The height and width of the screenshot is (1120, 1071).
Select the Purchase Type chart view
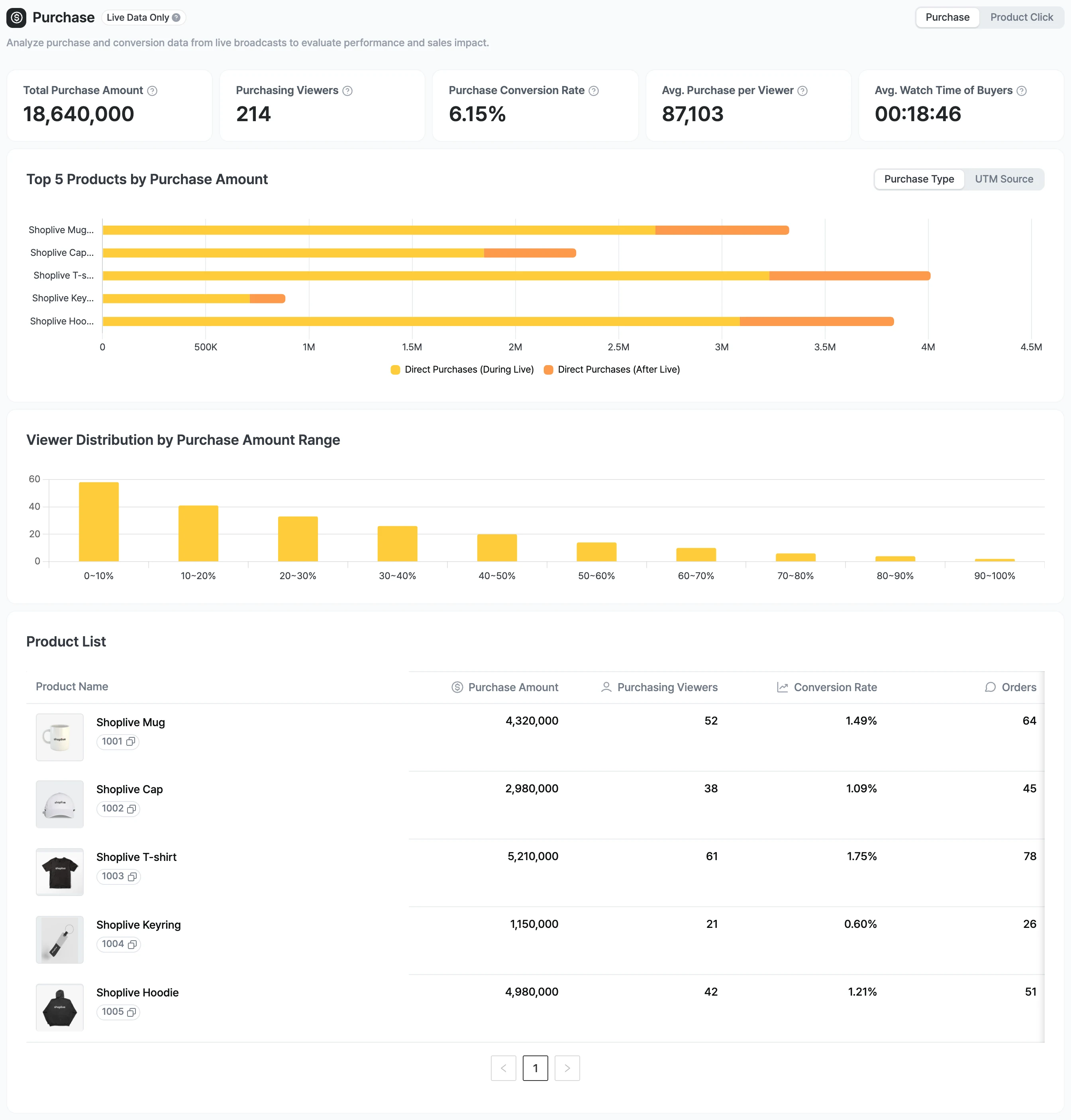point(919,179)
